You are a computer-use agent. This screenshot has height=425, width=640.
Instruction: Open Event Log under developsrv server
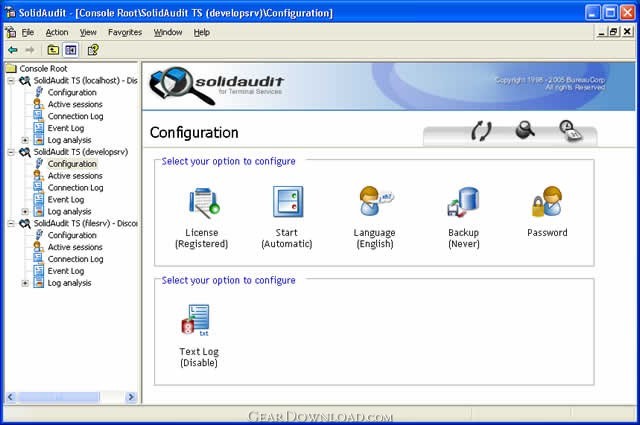(x=66, y=199)
